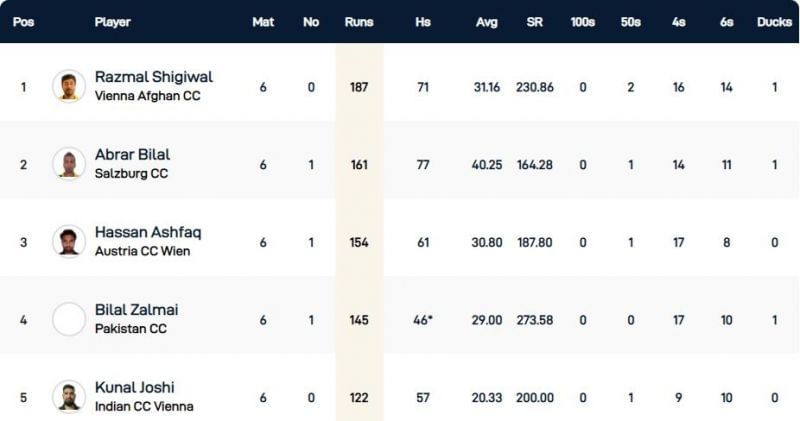Viewport: 800px width, 421px height.
Task: Select the 187 runs highlighted cell
Action: click(358, 87)
